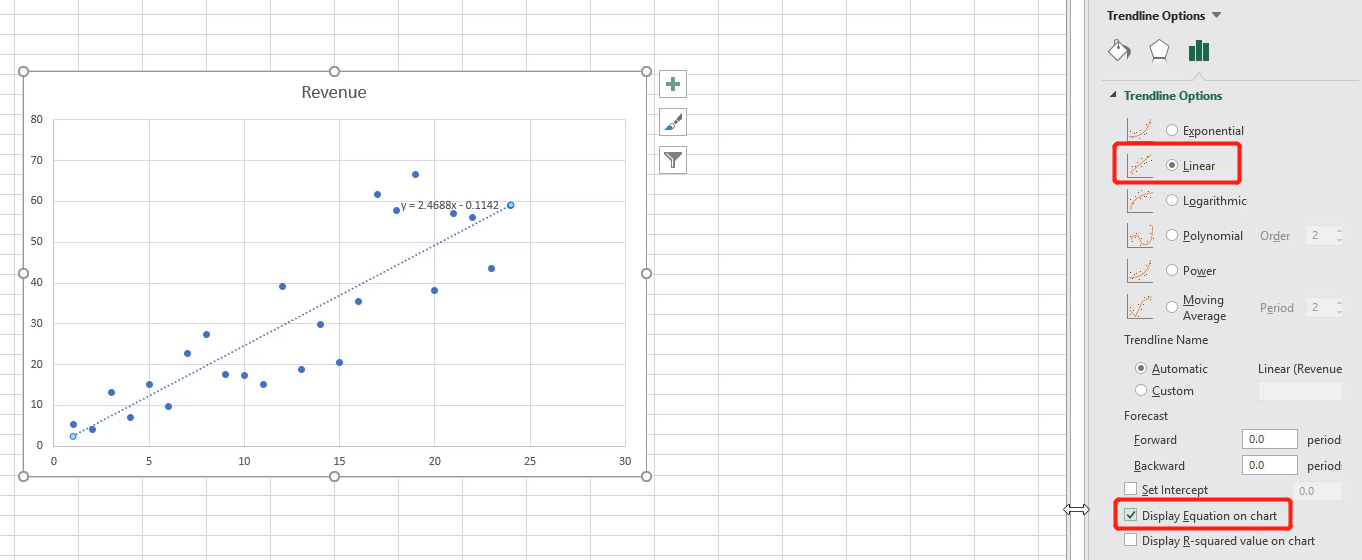Select the Linear radio button
The height and width of the screenshot is (560, 1362).
pyautogui.click(x=1172, y=165)
